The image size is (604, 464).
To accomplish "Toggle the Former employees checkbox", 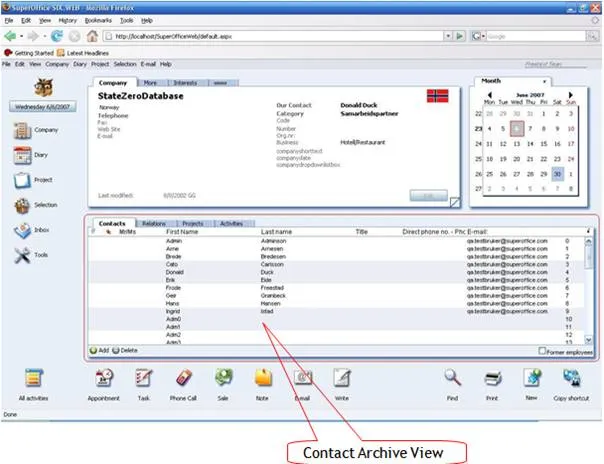I will 541,351.
